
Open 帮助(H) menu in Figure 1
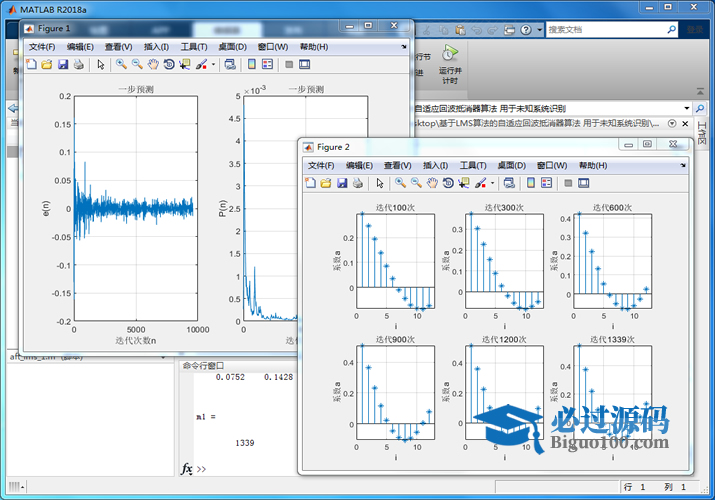click(314, 47)
